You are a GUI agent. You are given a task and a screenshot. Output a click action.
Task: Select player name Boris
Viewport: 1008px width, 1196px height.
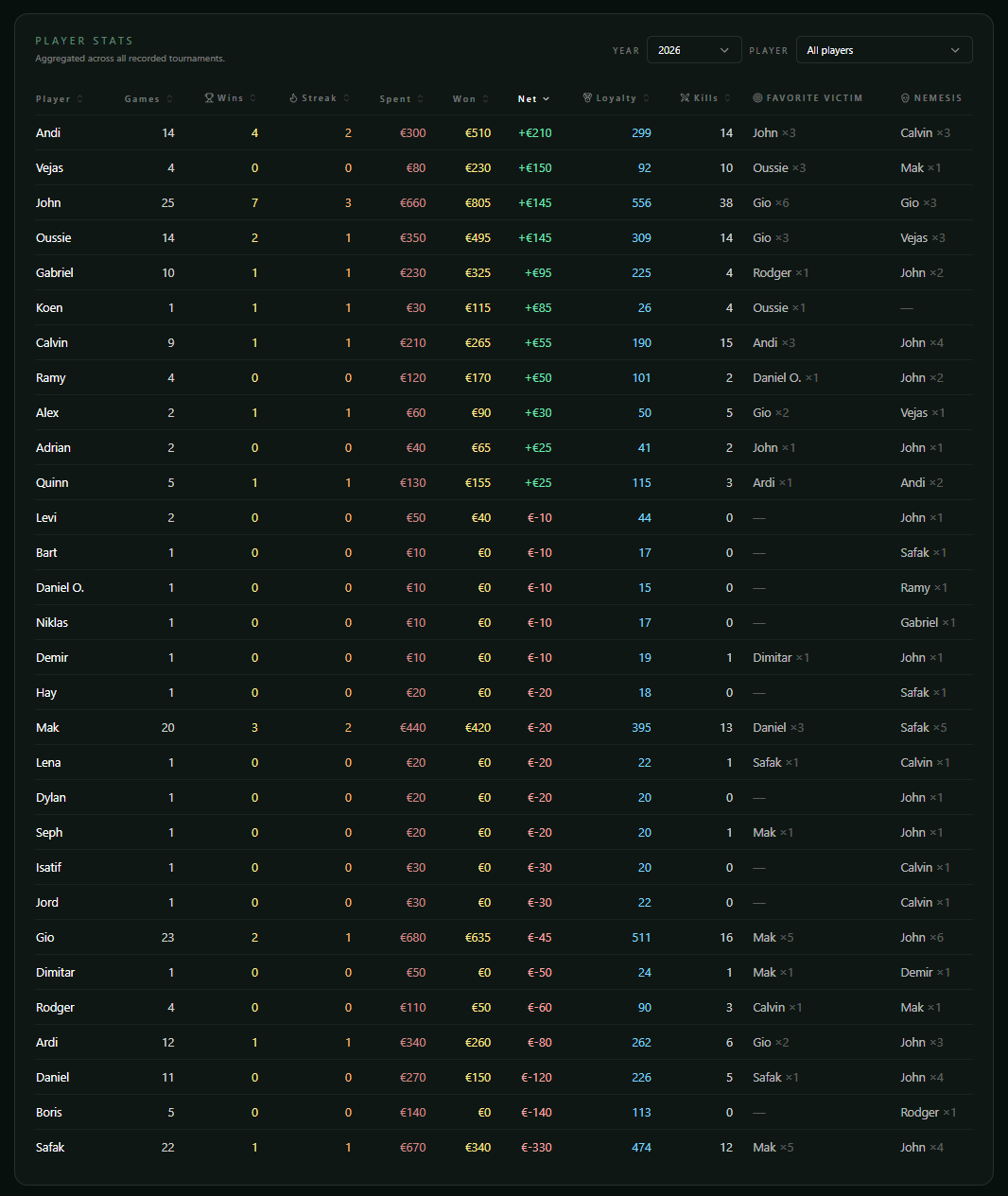tap(49, 1113)
